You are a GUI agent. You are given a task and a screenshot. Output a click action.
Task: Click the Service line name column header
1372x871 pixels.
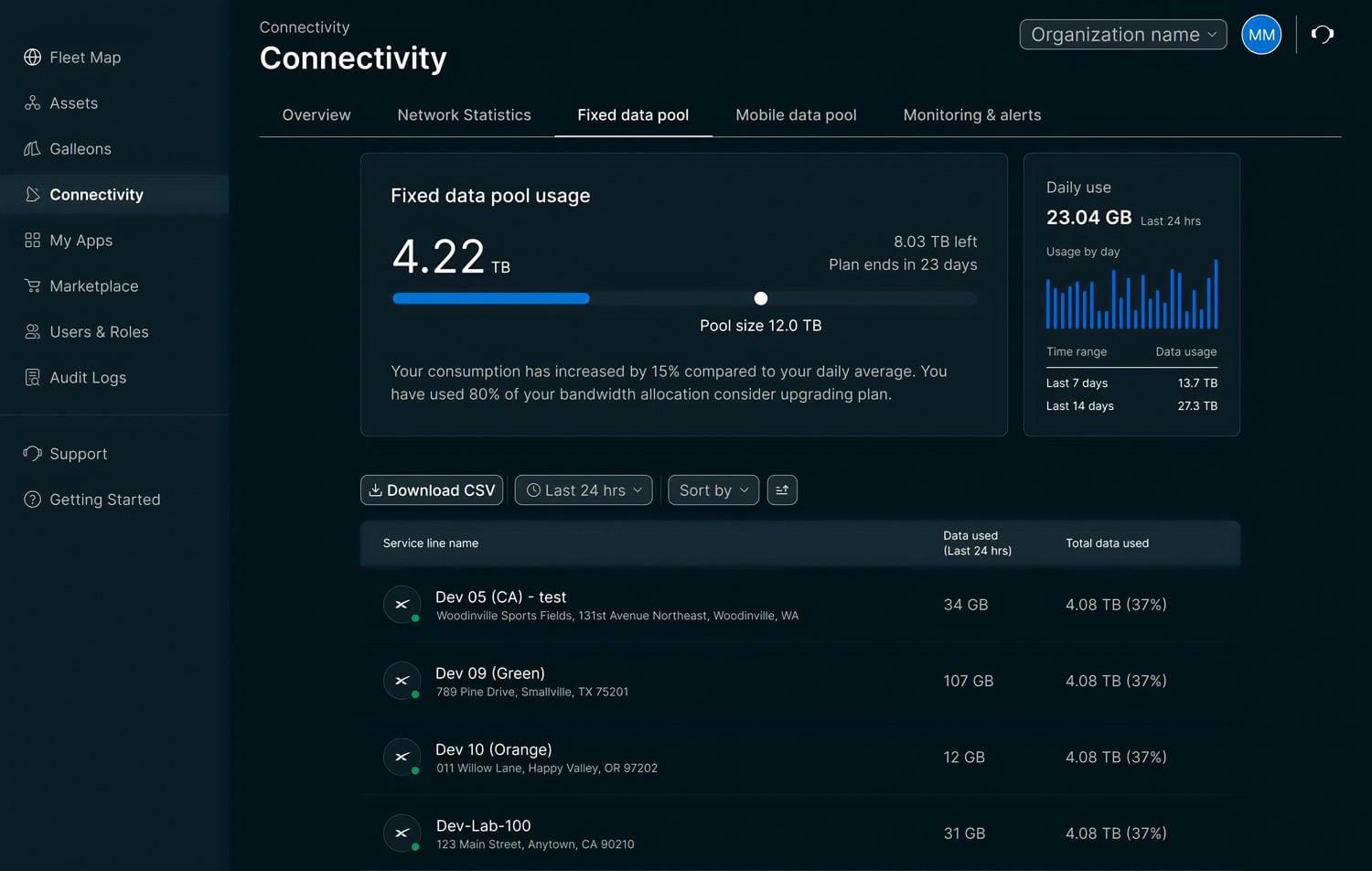pos(431,543)
